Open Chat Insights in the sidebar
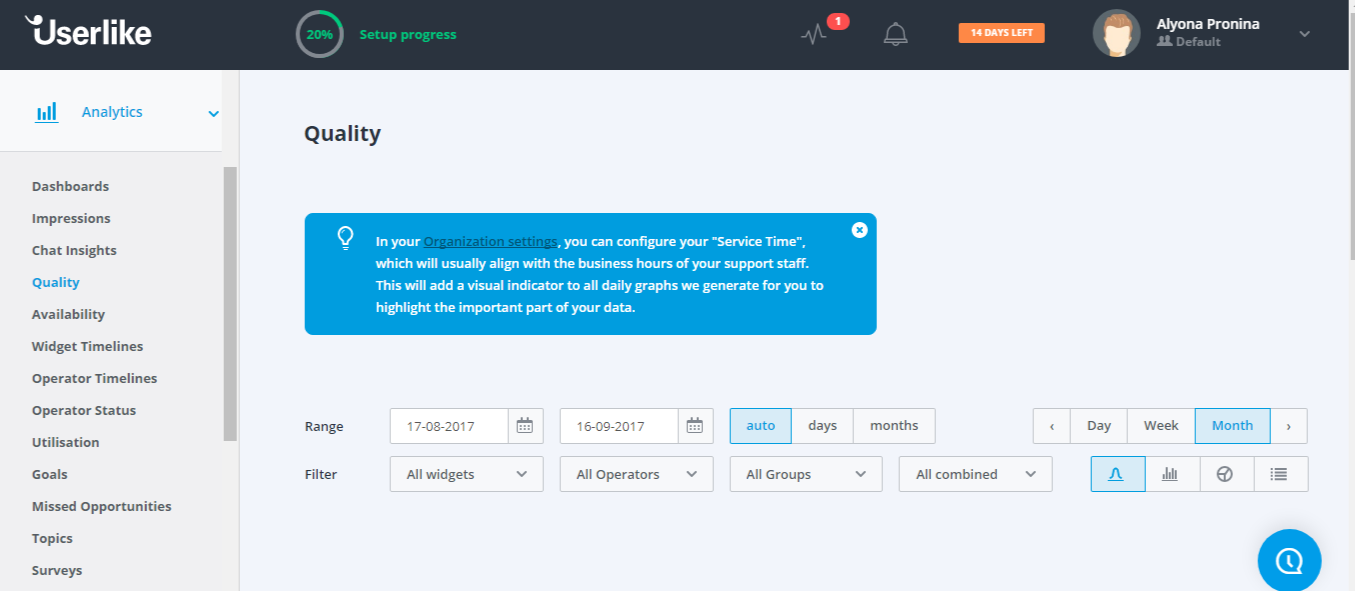 point(74,251)
